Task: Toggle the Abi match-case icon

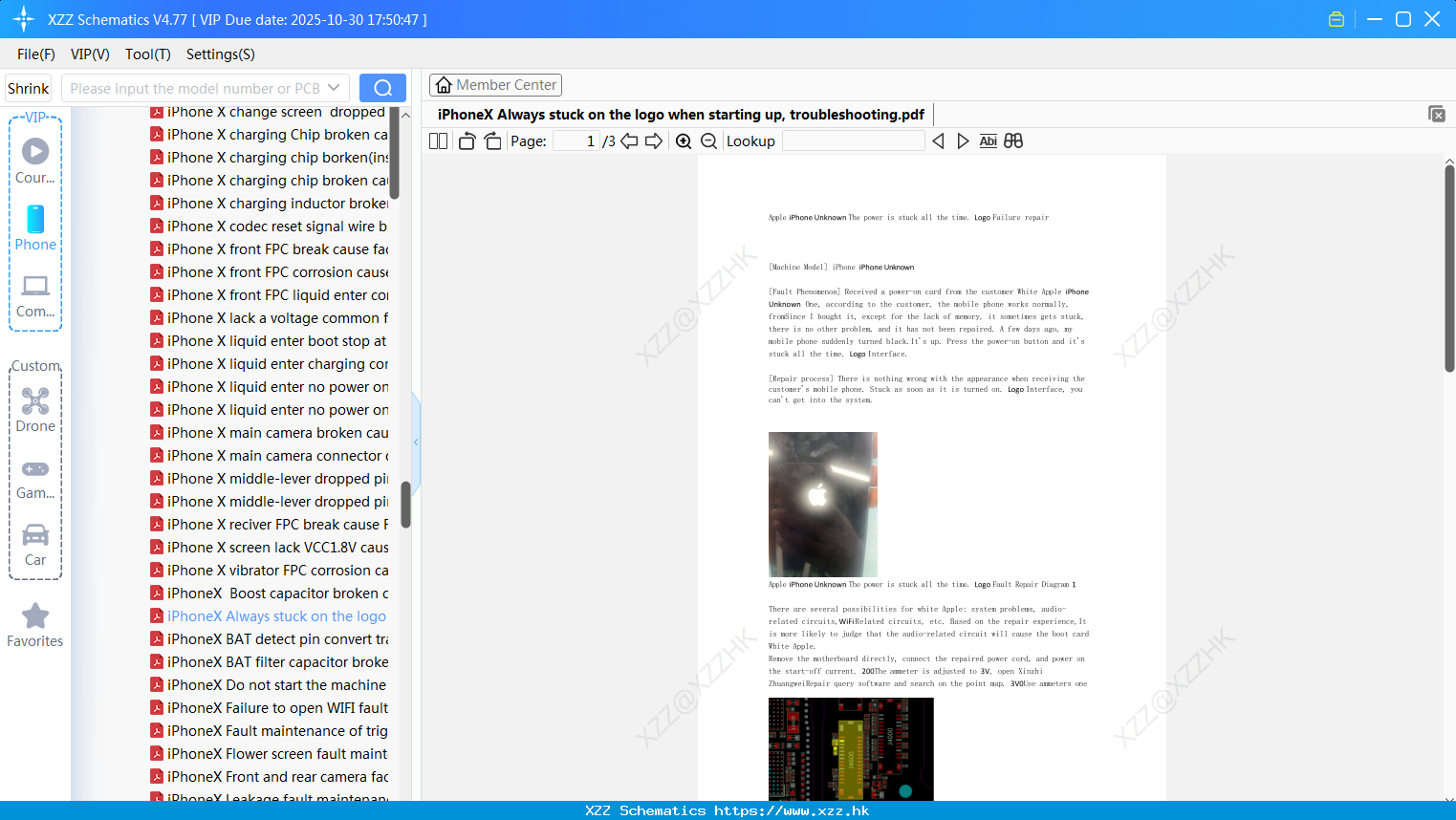Action: (989, 140)
